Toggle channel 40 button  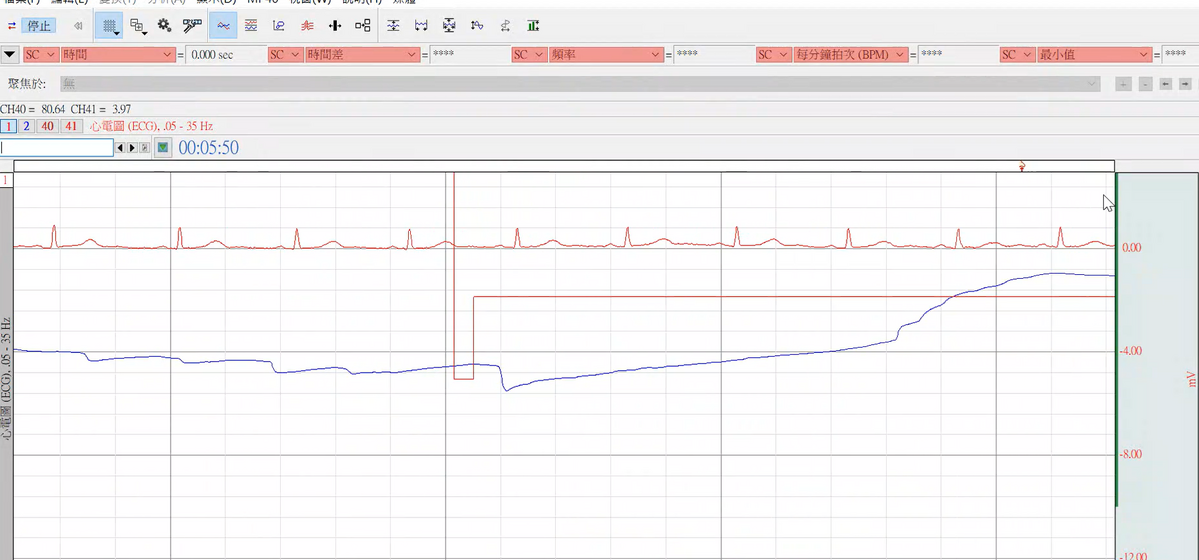pyautogui.click(x=48, y=126)
